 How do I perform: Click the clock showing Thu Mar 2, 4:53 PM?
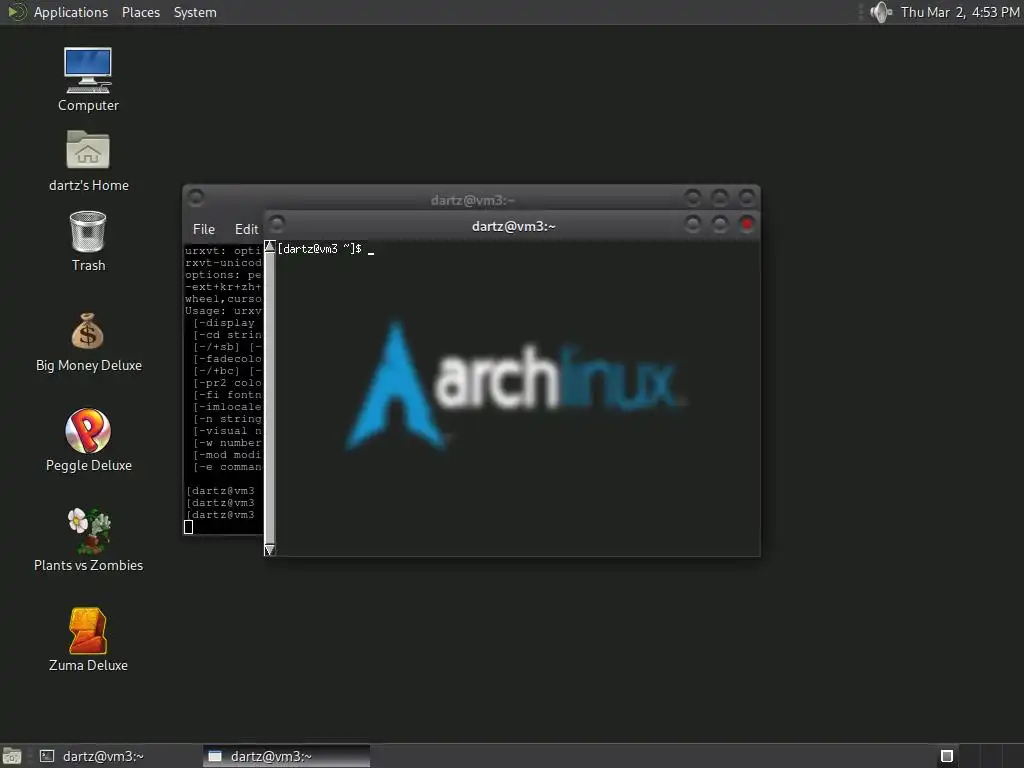point(960,12)
